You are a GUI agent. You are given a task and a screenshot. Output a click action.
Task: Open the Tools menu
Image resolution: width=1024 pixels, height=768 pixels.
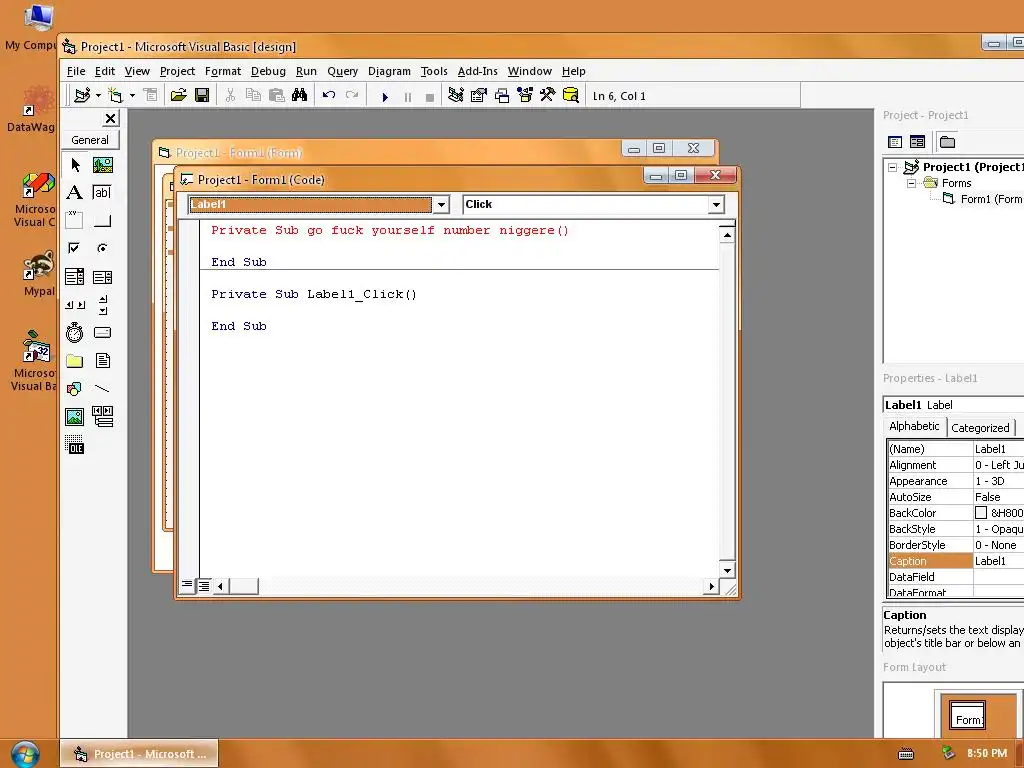click(x=434, y=71)
